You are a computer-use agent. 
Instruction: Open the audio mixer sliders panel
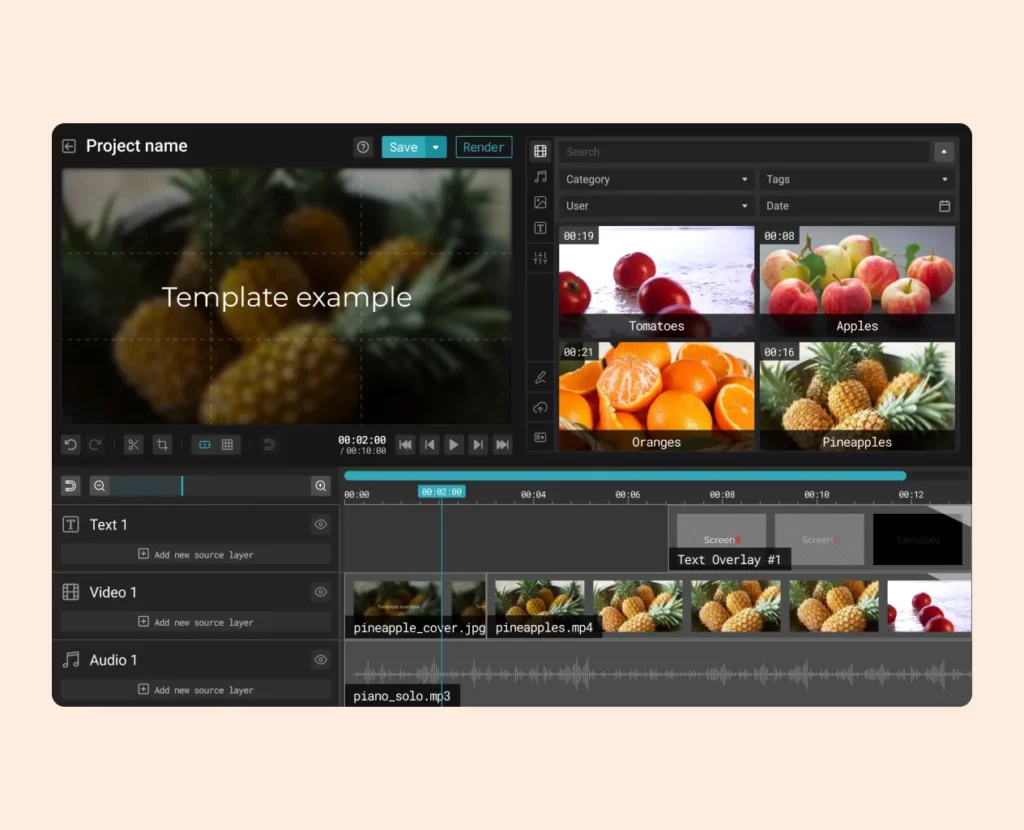click(x=540, y=258)
